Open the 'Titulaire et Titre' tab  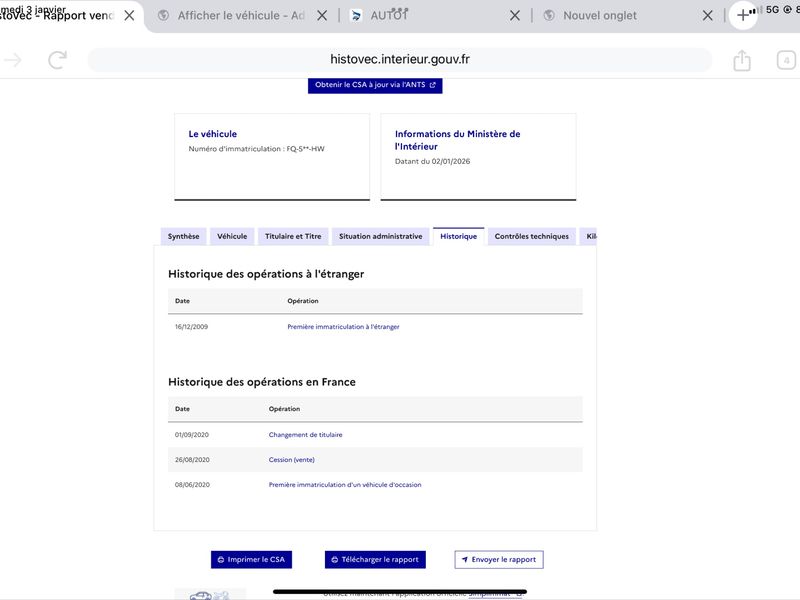point(293,237)
